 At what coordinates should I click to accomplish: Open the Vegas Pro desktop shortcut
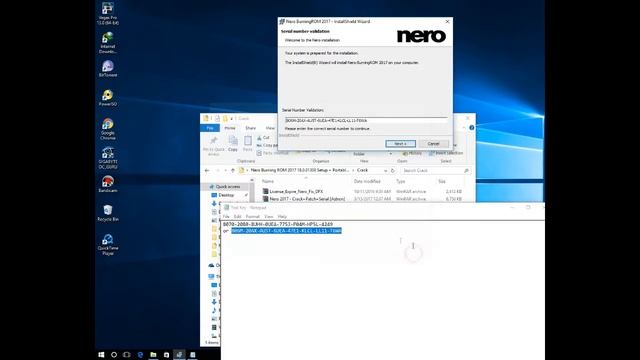108,13
